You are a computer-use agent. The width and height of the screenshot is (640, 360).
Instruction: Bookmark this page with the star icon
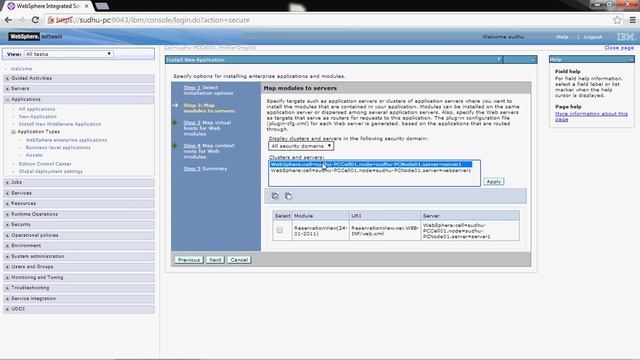click(617, 20)
